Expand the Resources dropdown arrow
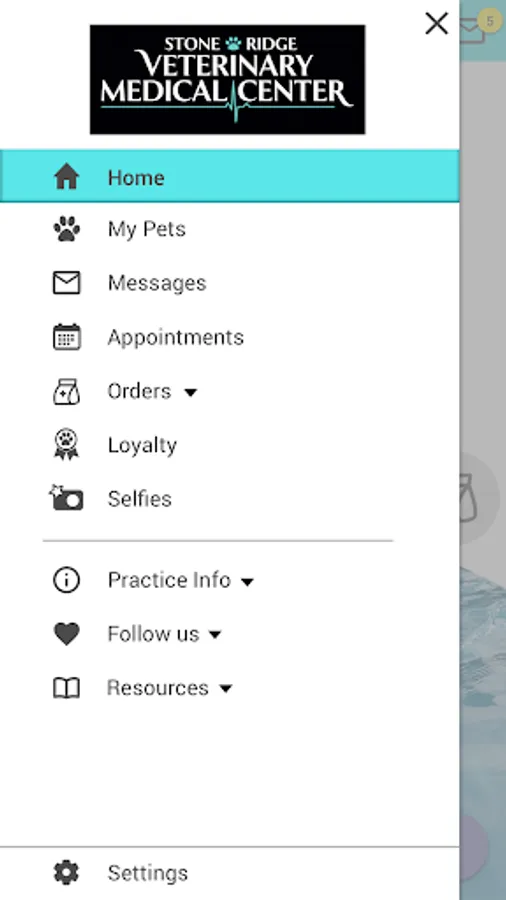This screenshot has height=900, width=506. tap(226, 689)
